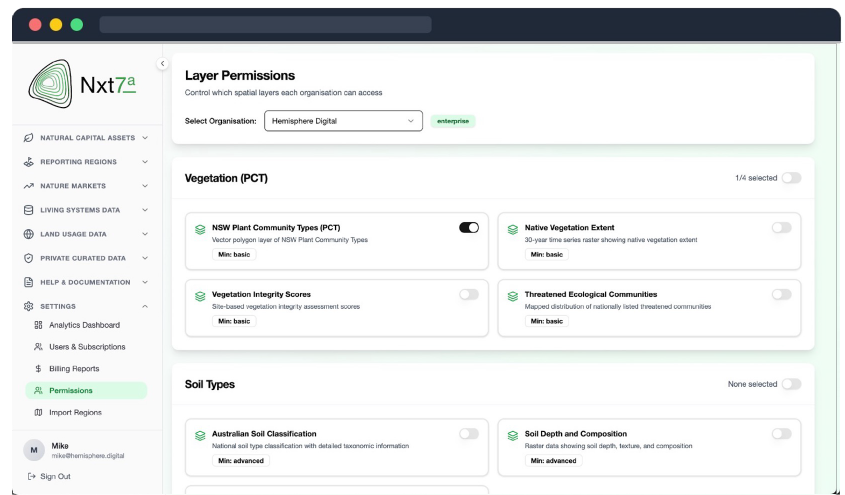Enable Australian Soil Classification layer
This screenshot has width=845, height=495.
(x=469, y=434)
